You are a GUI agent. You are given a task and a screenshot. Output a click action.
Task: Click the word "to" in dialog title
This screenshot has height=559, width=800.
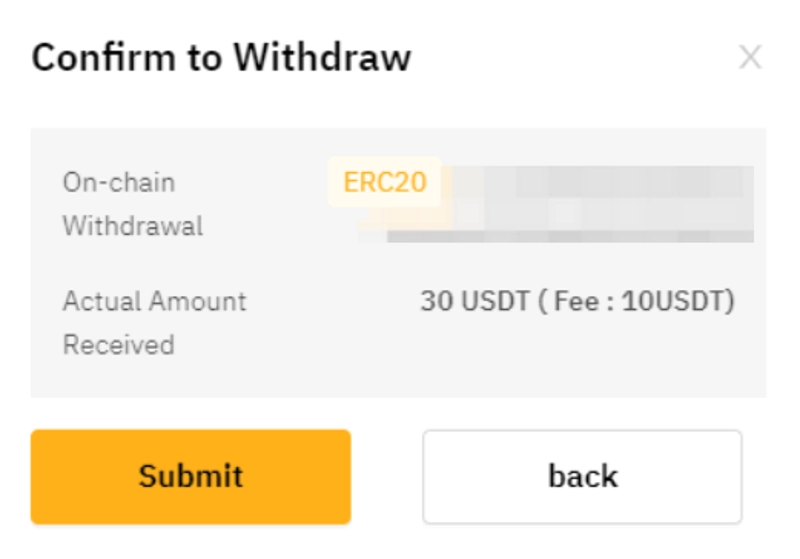click(x=204, y=58)
